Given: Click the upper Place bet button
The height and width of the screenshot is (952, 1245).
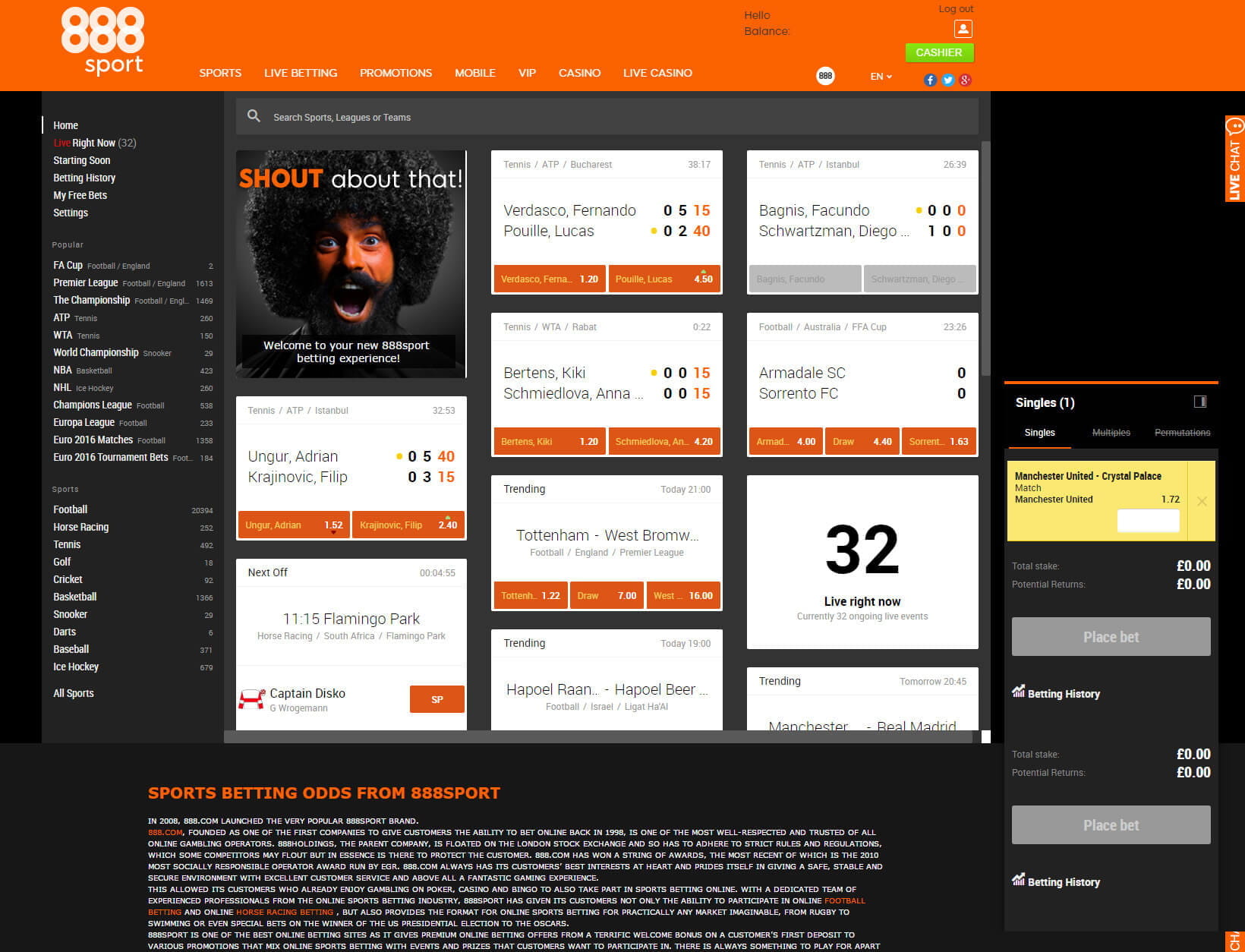Looking at the screenshot, I should 1111,636.
